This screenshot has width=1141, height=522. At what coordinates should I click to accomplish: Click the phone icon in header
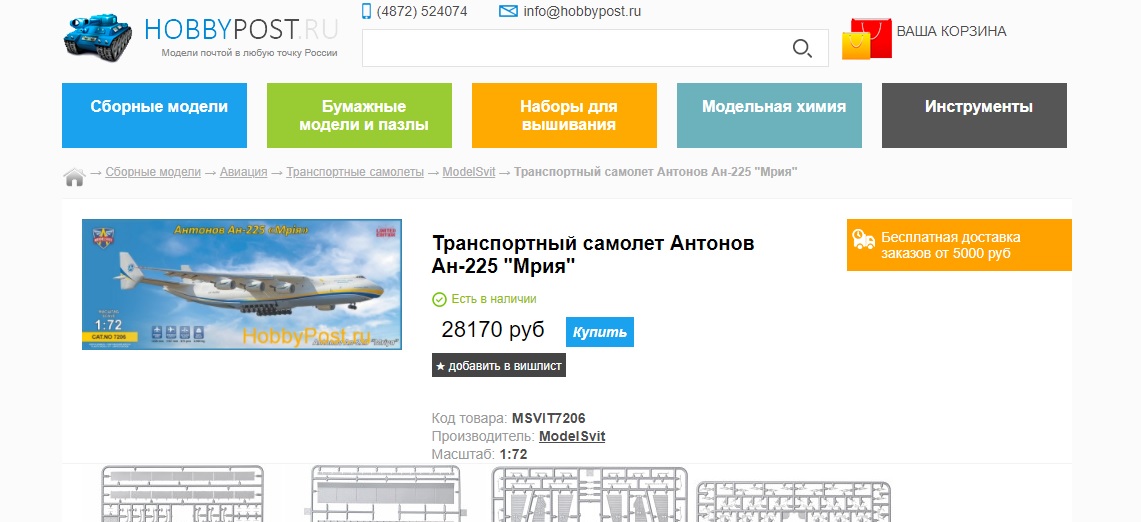coord(366,12)
